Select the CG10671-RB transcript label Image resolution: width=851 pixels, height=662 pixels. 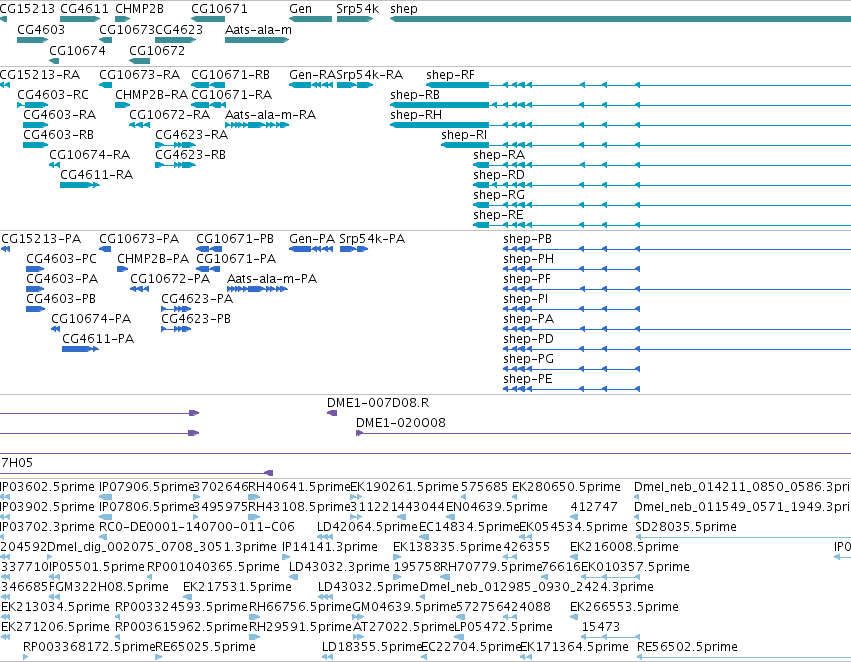pos(231,75)
